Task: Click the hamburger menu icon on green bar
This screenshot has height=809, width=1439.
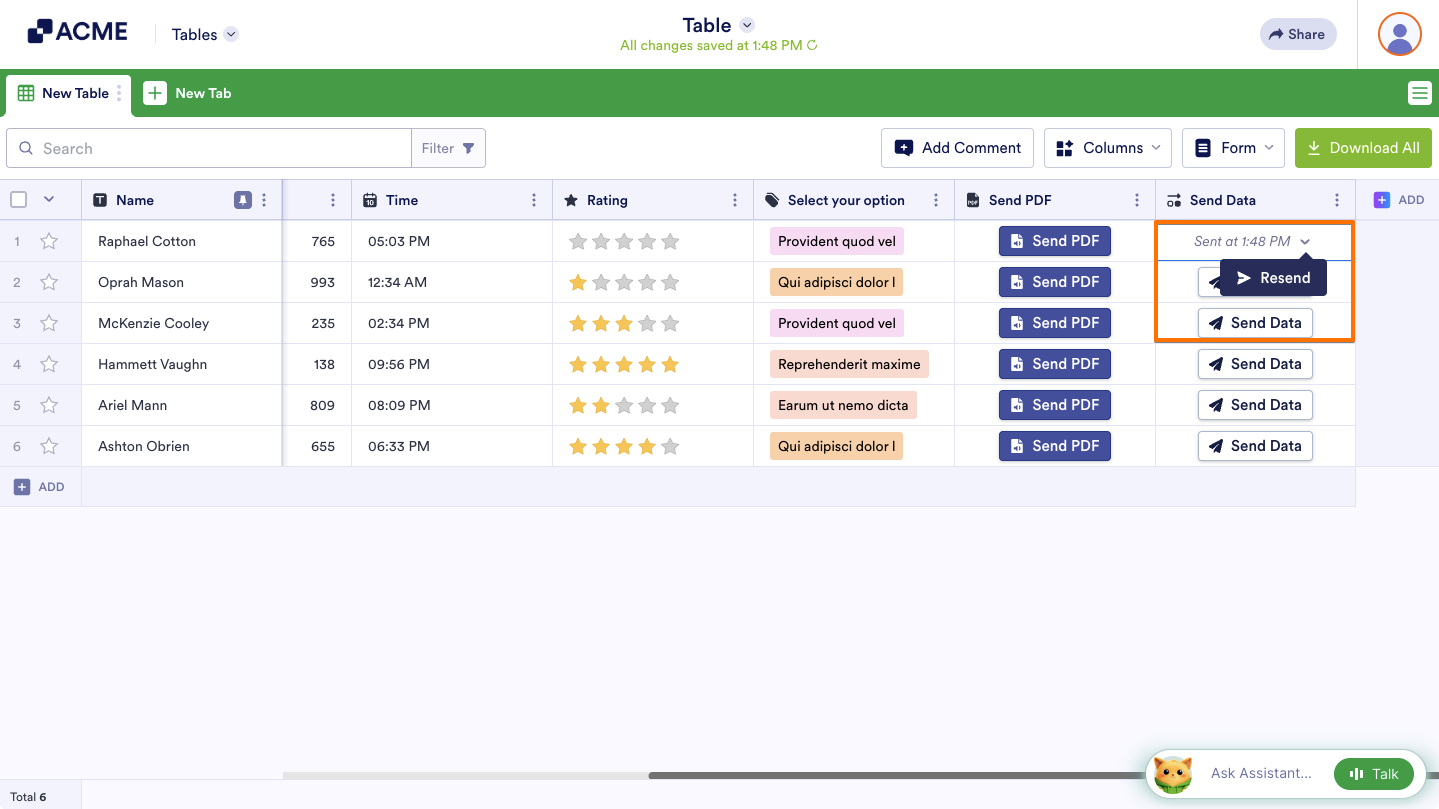Action: (x=1419, y=93)
